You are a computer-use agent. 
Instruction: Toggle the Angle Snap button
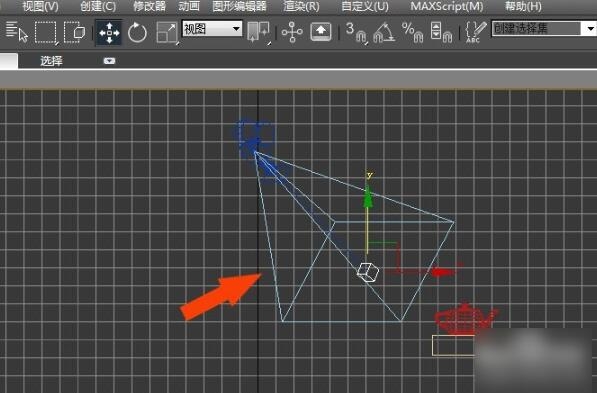pyautogui.click(x=384, y=33)
